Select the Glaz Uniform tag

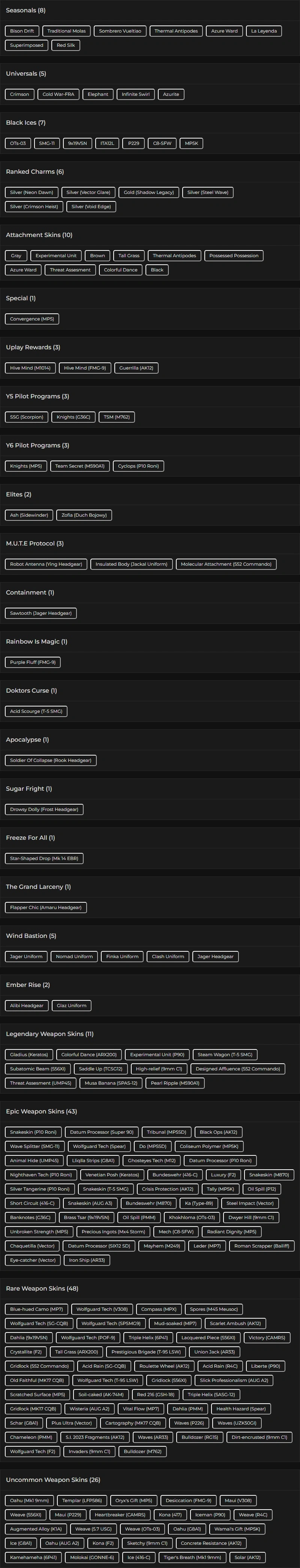(x=71, y=1006)
